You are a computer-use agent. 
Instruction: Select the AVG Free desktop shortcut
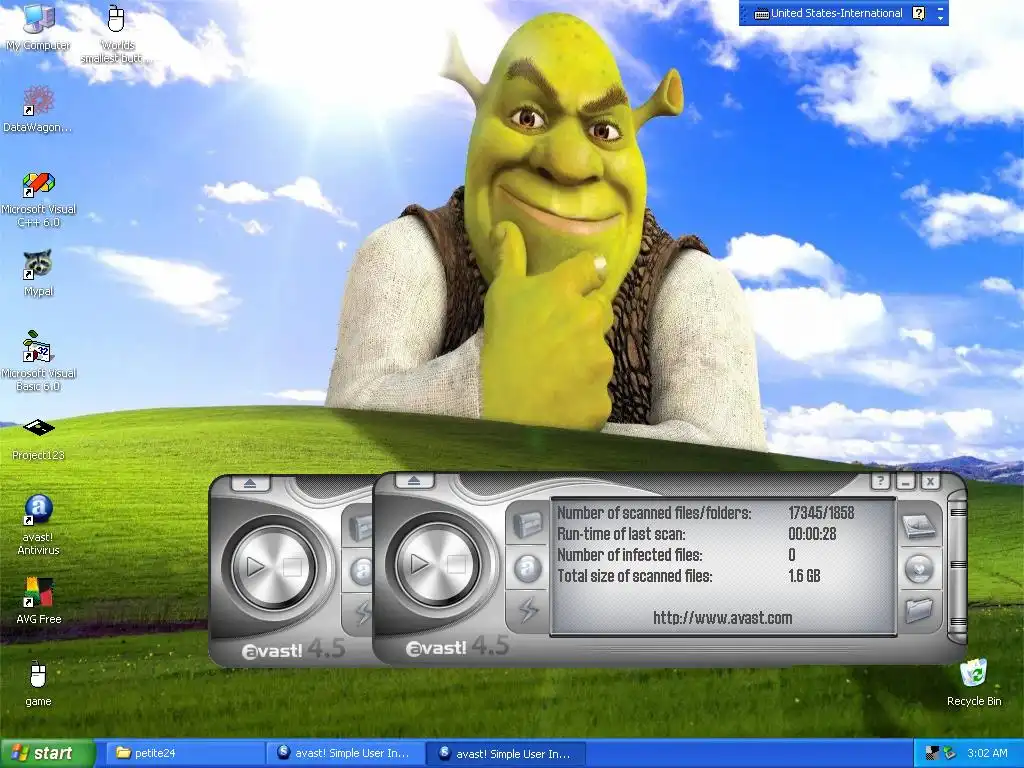point(38,600)
